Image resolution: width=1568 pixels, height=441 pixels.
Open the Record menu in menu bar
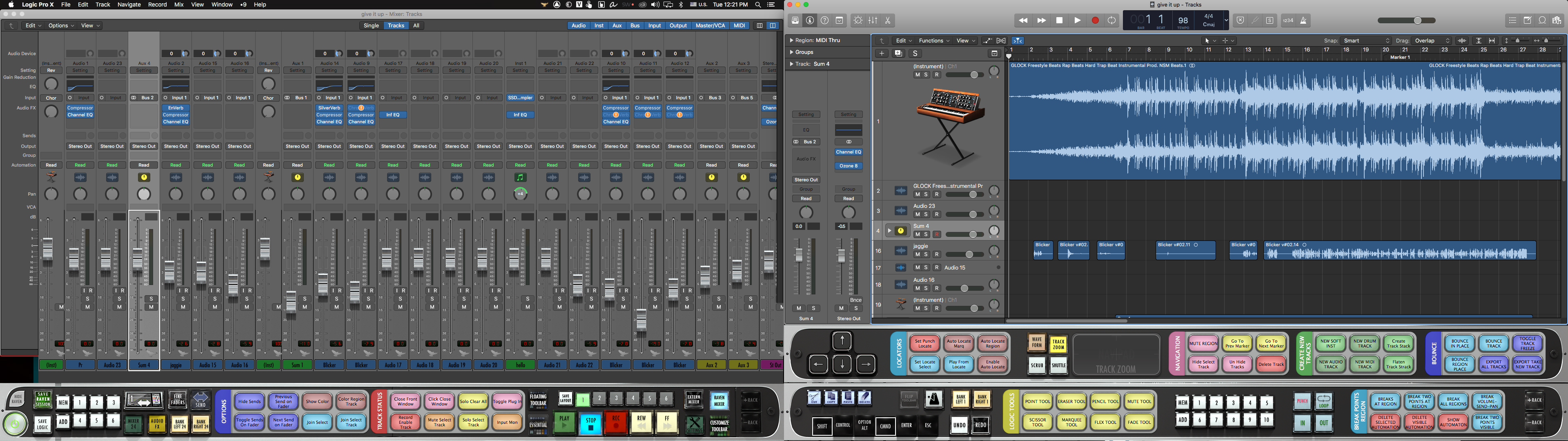click(157, 5)
